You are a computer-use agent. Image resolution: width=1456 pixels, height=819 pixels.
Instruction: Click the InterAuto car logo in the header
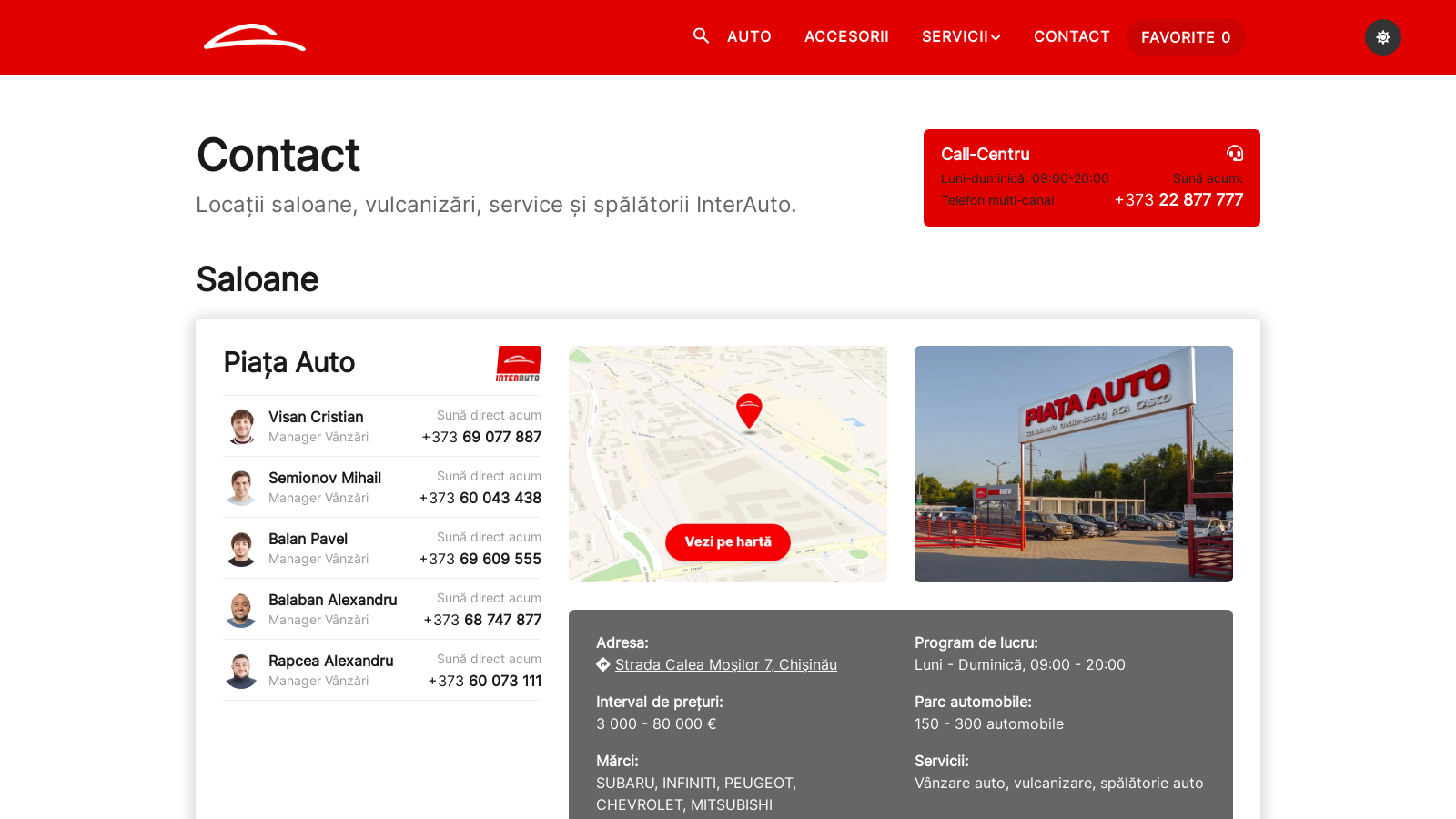(254, 37)
